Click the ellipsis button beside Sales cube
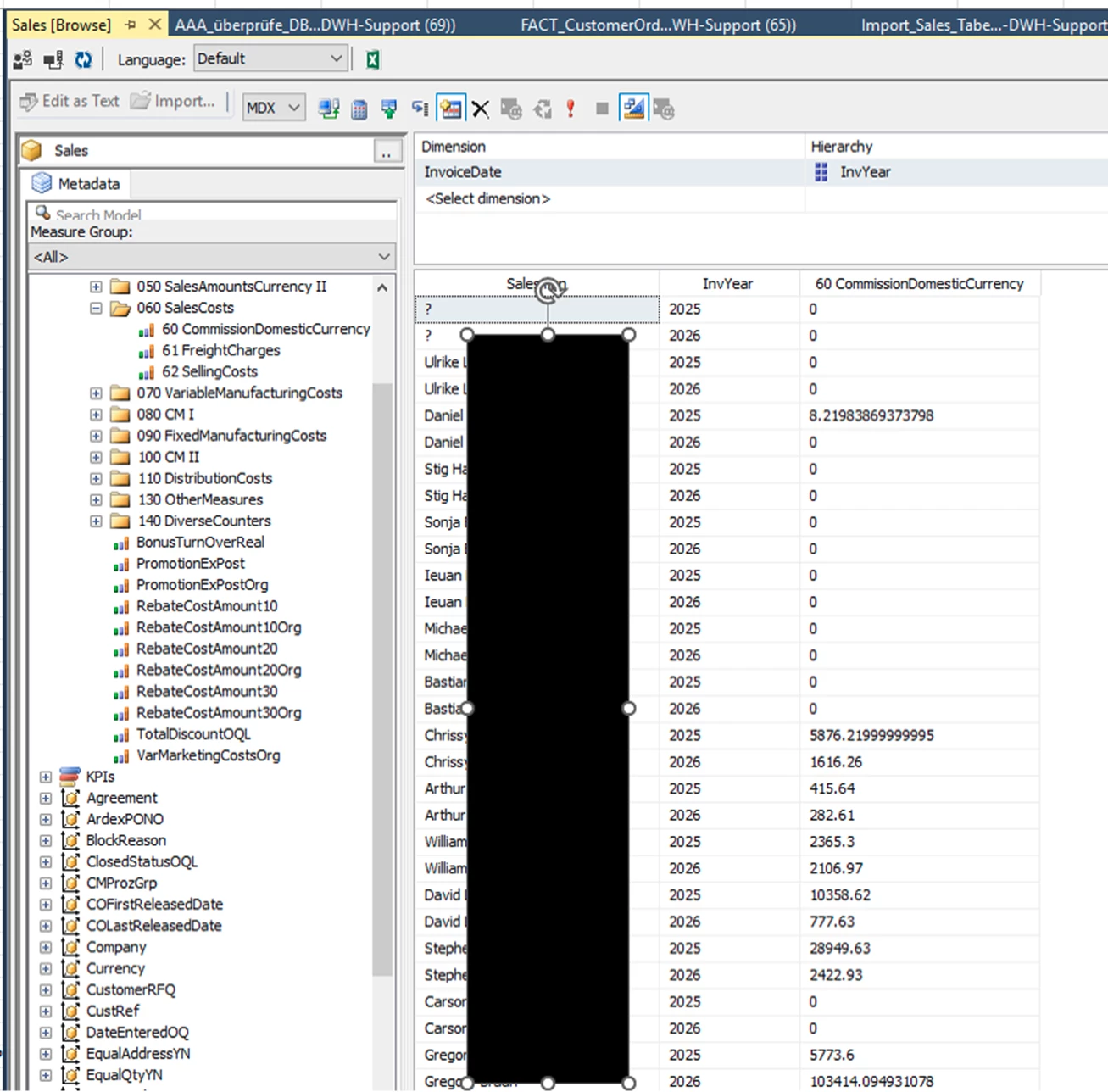The width and height of the screenshot is (1108, 1092). click(387, 153)
